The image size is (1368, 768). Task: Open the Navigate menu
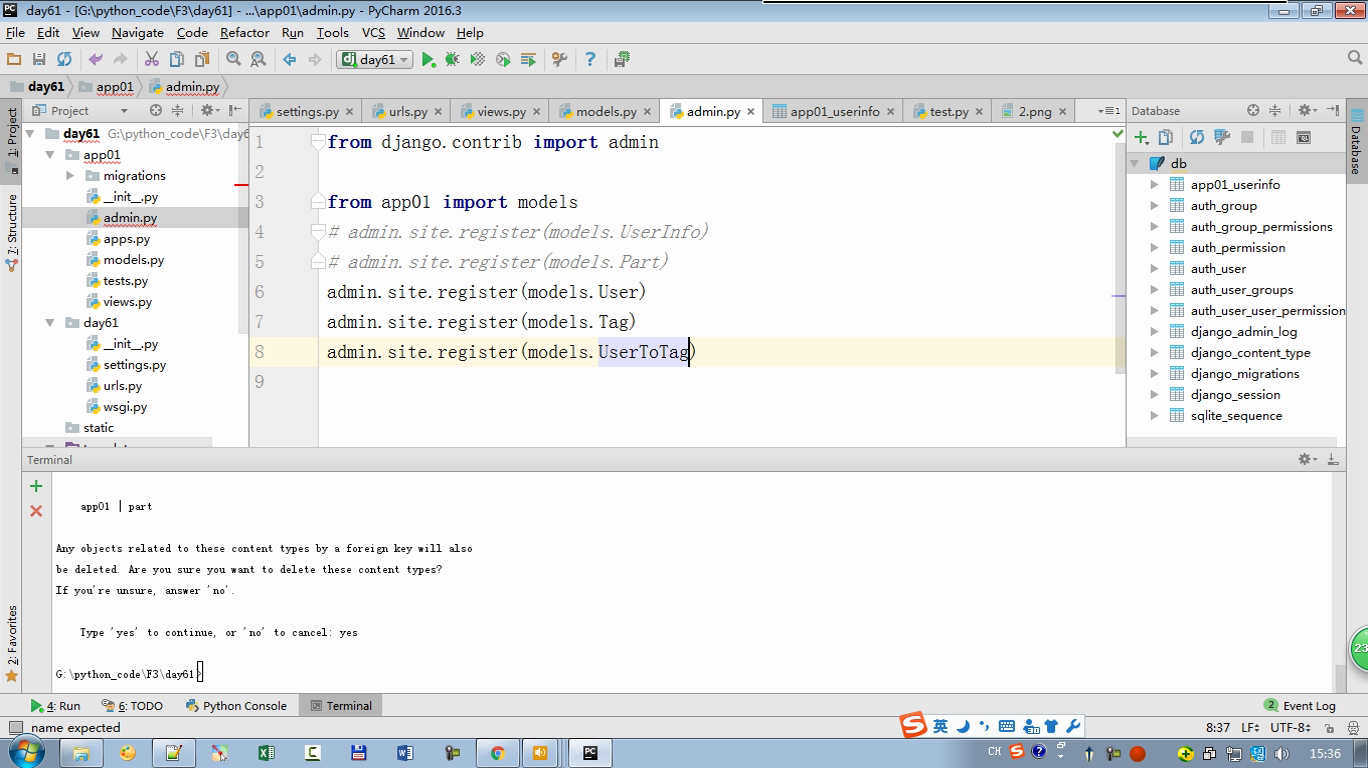point(137,32)
